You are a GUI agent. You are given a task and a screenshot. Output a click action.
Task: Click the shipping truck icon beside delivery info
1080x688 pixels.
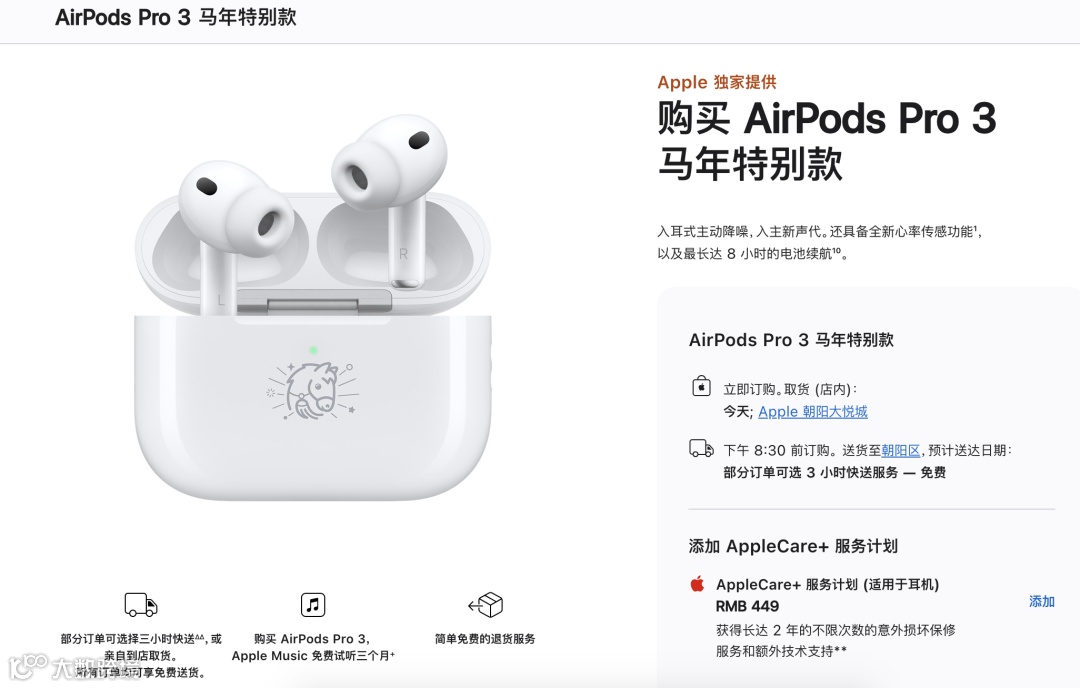[x=701, y=448]
